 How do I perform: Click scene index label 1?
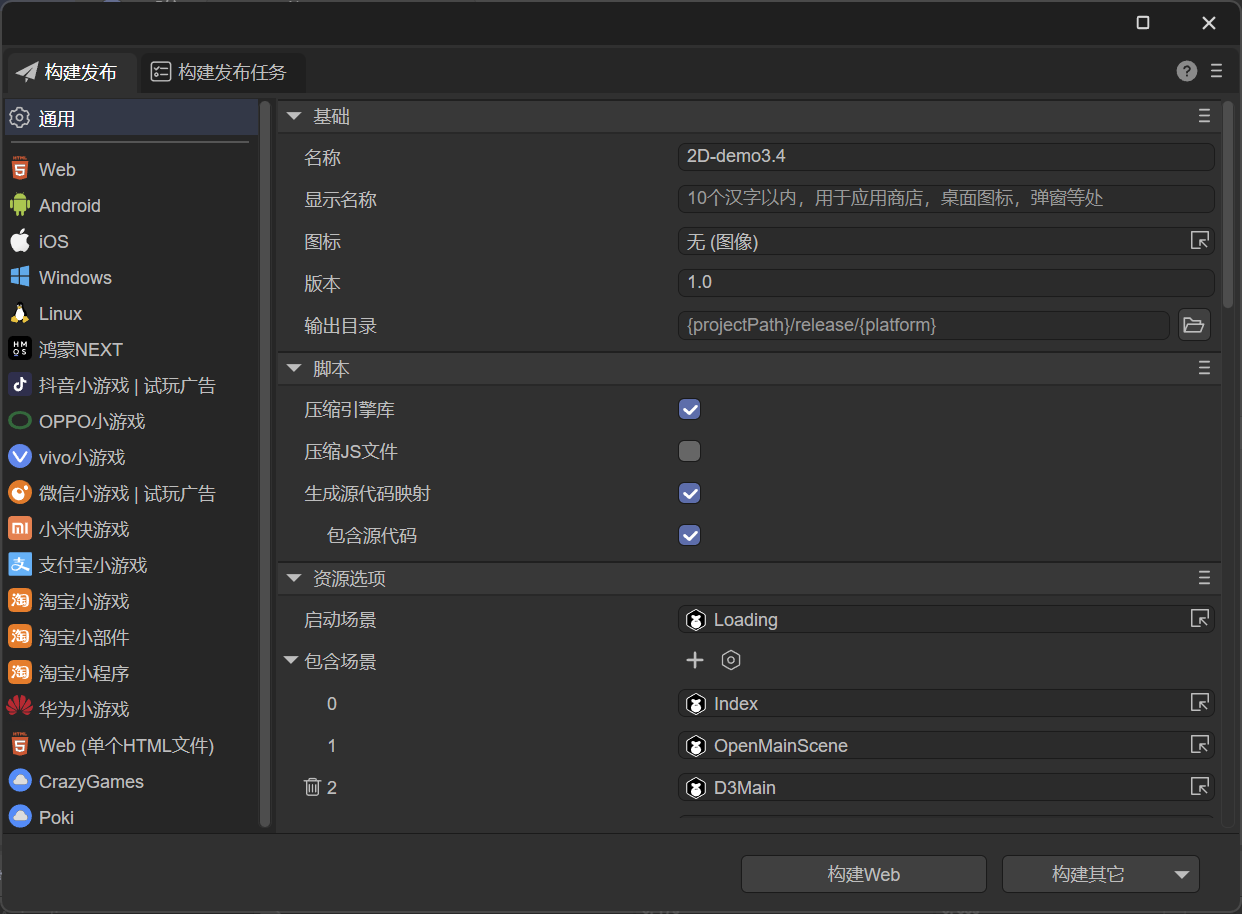click(332, 746)
